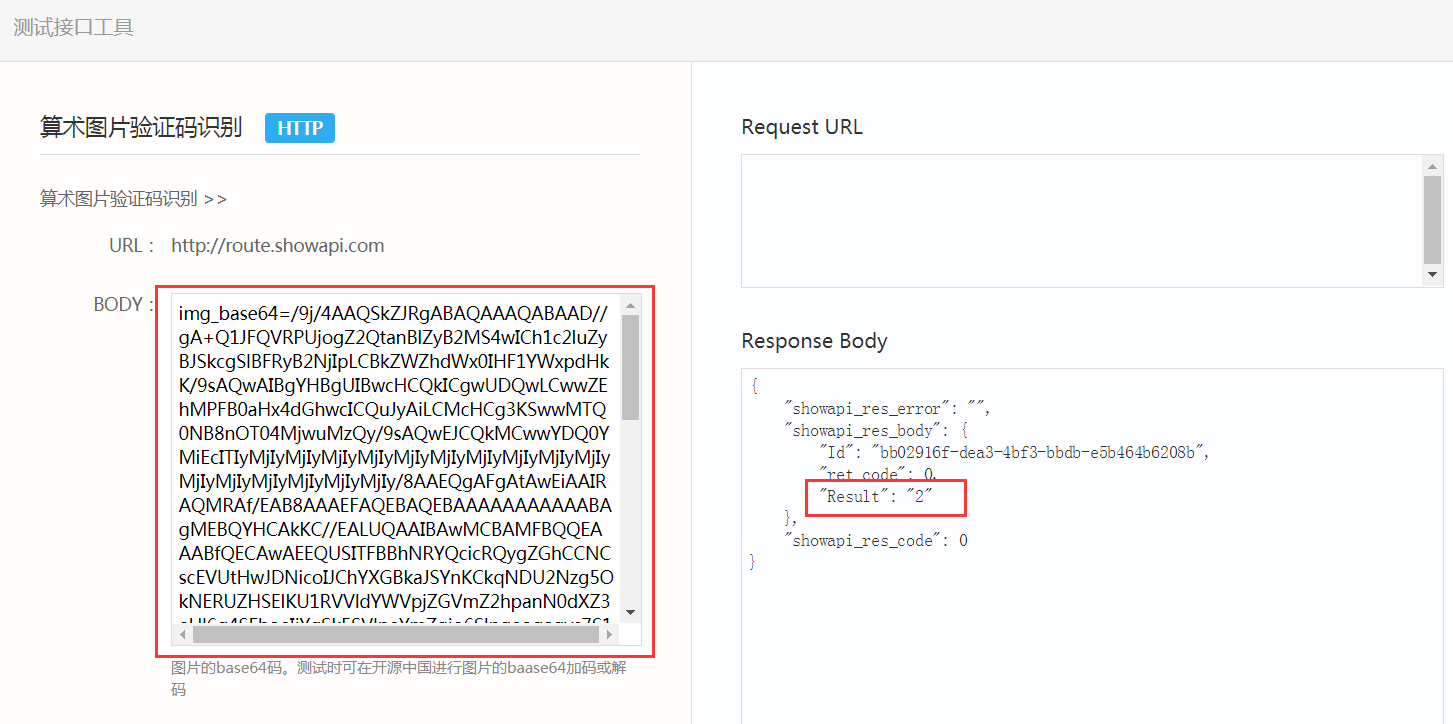This screenshot has height=724, width=1453.
Task: Click the "Result": "2" line in response
Action: 875,497
